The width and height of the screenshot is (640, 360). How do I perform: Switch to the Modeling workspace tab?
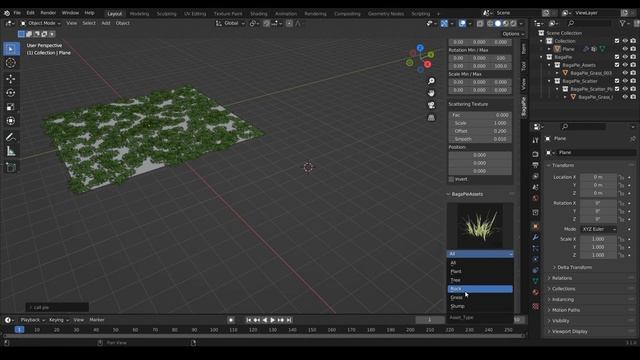click(139, 13)
